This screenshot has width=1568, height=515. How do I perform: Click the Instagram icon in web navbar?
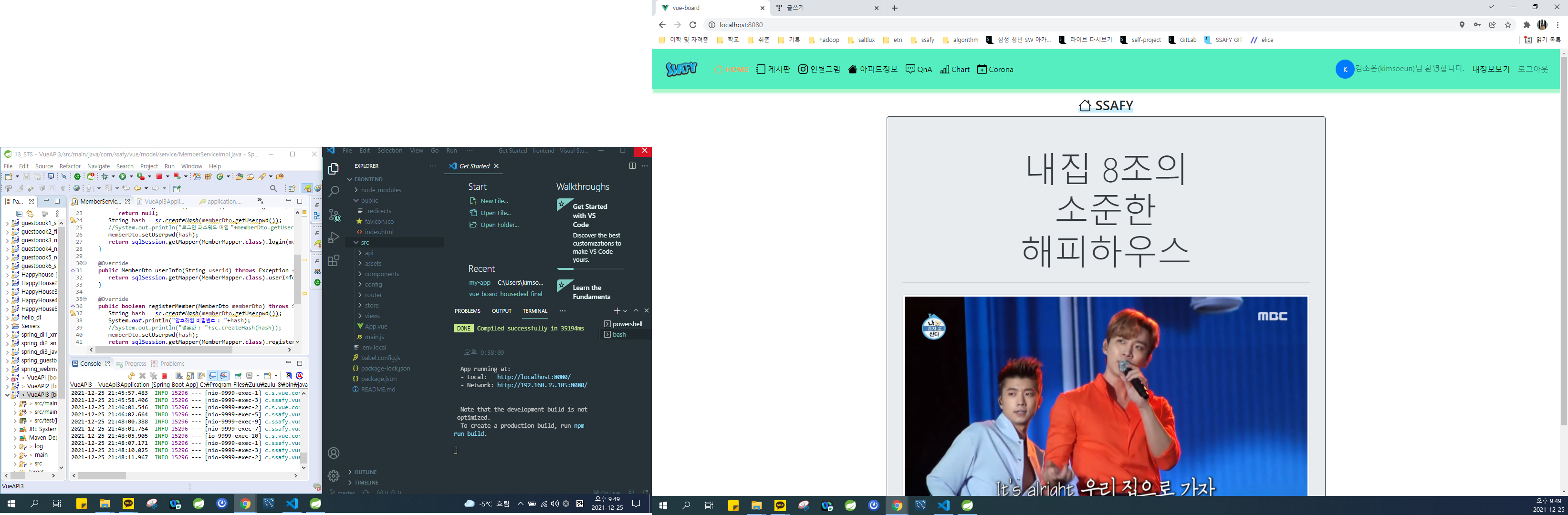point(803,69)
